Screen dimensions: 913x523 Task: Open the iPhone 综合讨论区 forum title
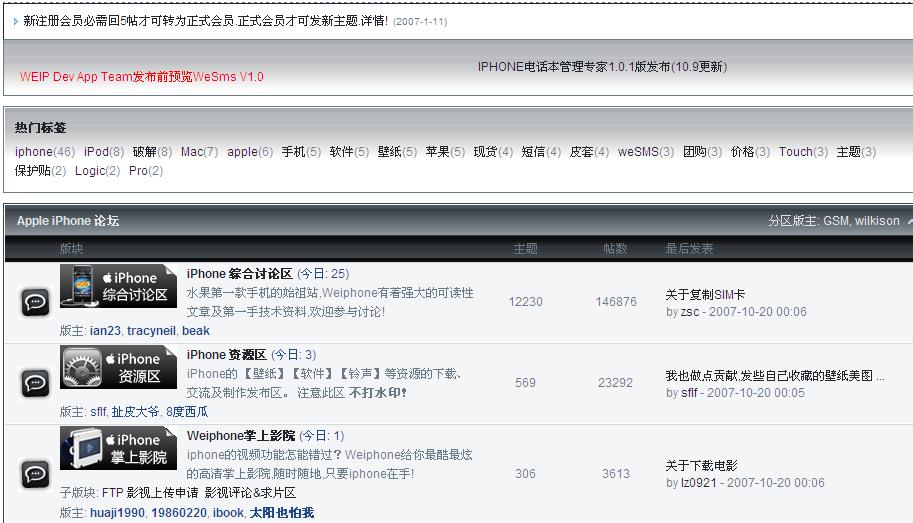(239, 274)
